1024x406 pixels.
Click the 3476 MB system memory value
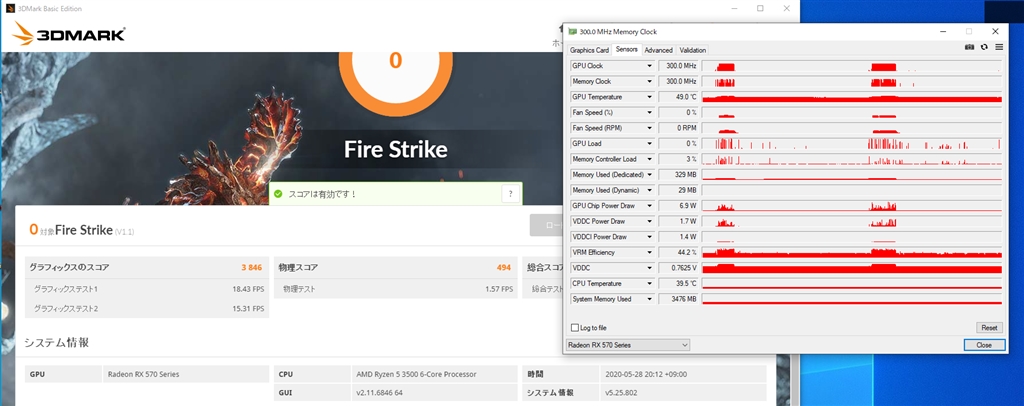[679, 299]
